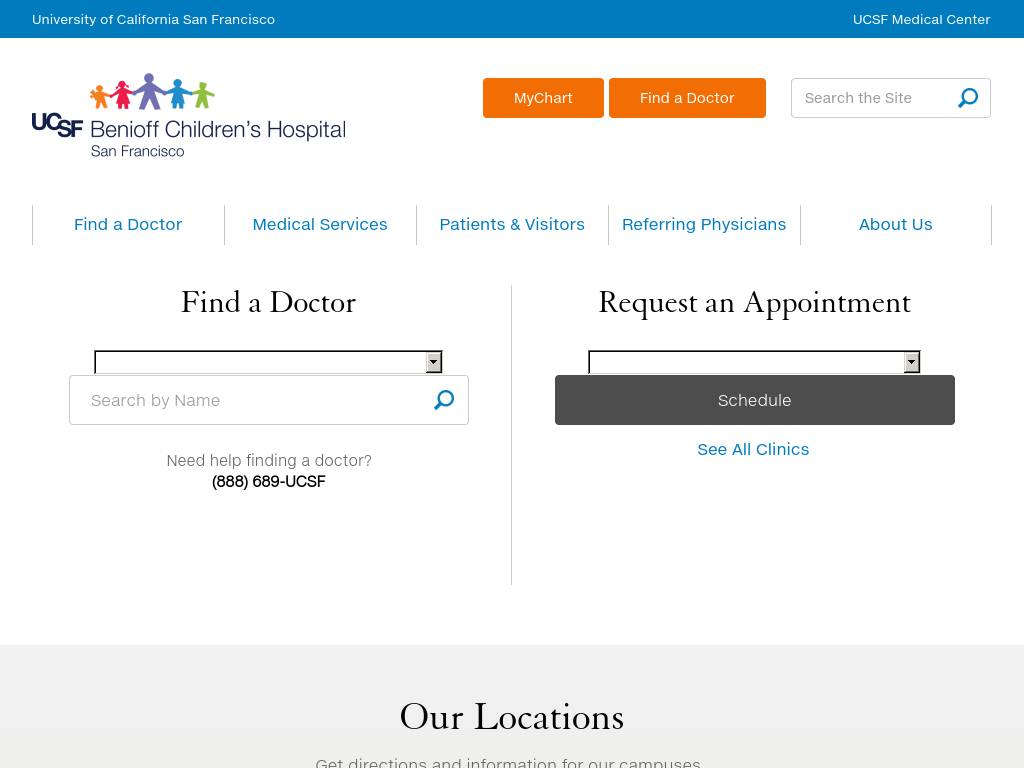Click the Our Locations heading

(x=512, y=716)
